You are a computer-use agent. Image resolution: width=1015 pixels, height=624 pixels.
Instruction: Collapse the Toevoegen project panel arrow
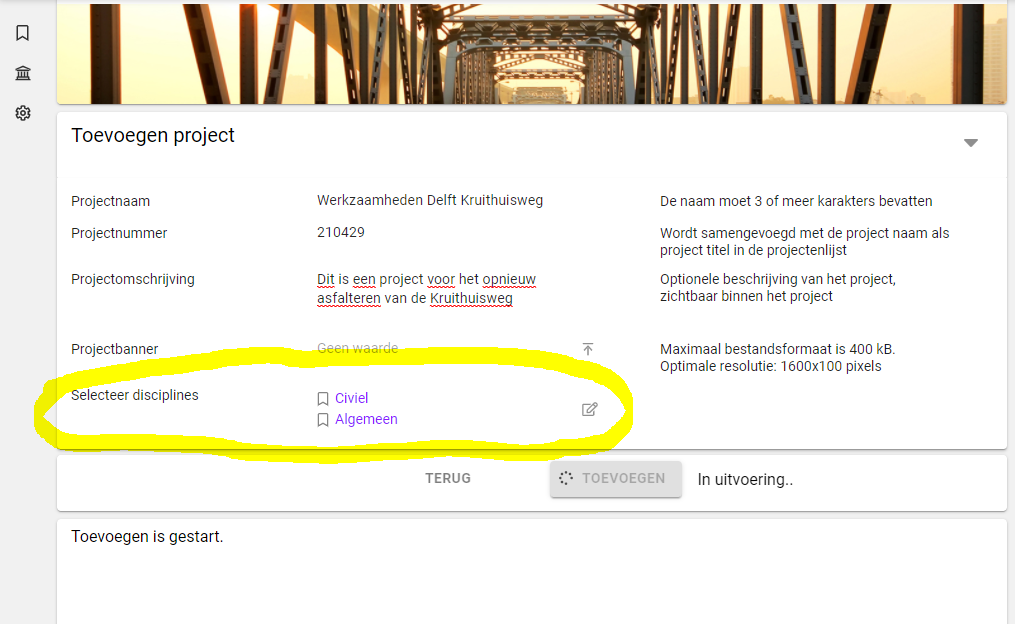click(x=970, y=143)
